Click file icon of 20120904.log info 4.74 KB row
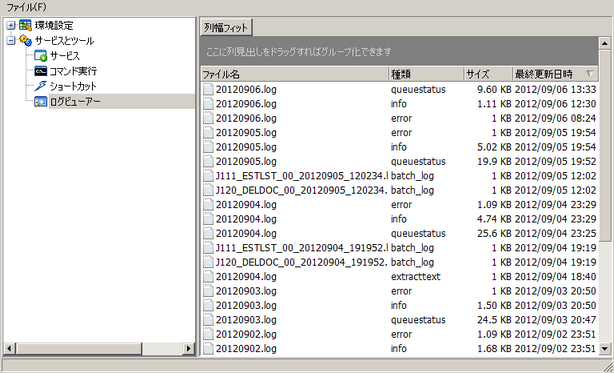The height and width of the screenshot is (373, 614). coord(208,219)
